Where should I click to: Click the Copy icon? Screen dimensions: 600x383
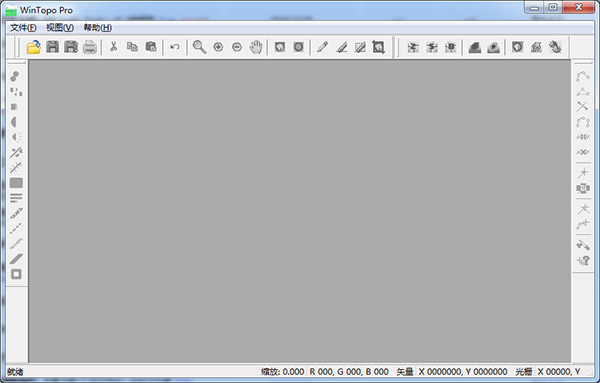pyautogui.click(x=132, y=47)
